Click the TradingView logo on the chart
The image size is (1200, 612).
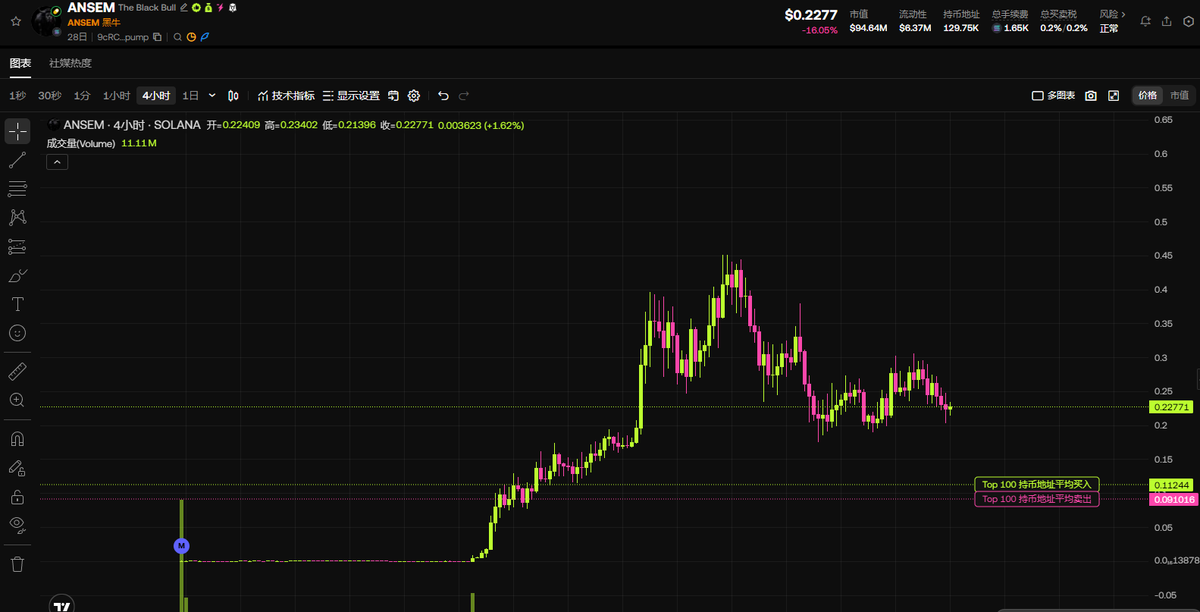click(x=61, y=605)
